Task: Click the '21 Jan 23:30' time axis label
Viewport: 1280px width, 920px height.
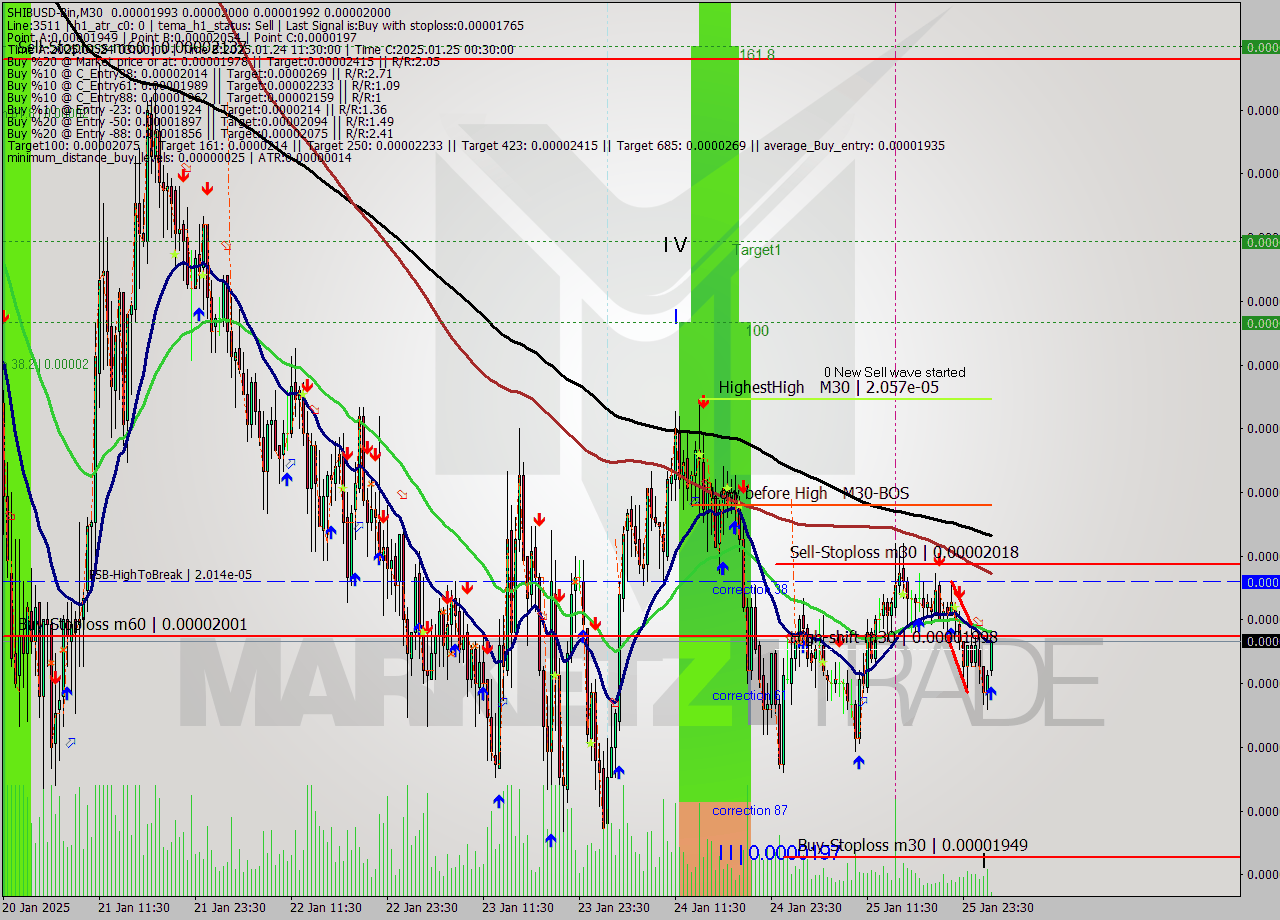Action: [229, 907]
